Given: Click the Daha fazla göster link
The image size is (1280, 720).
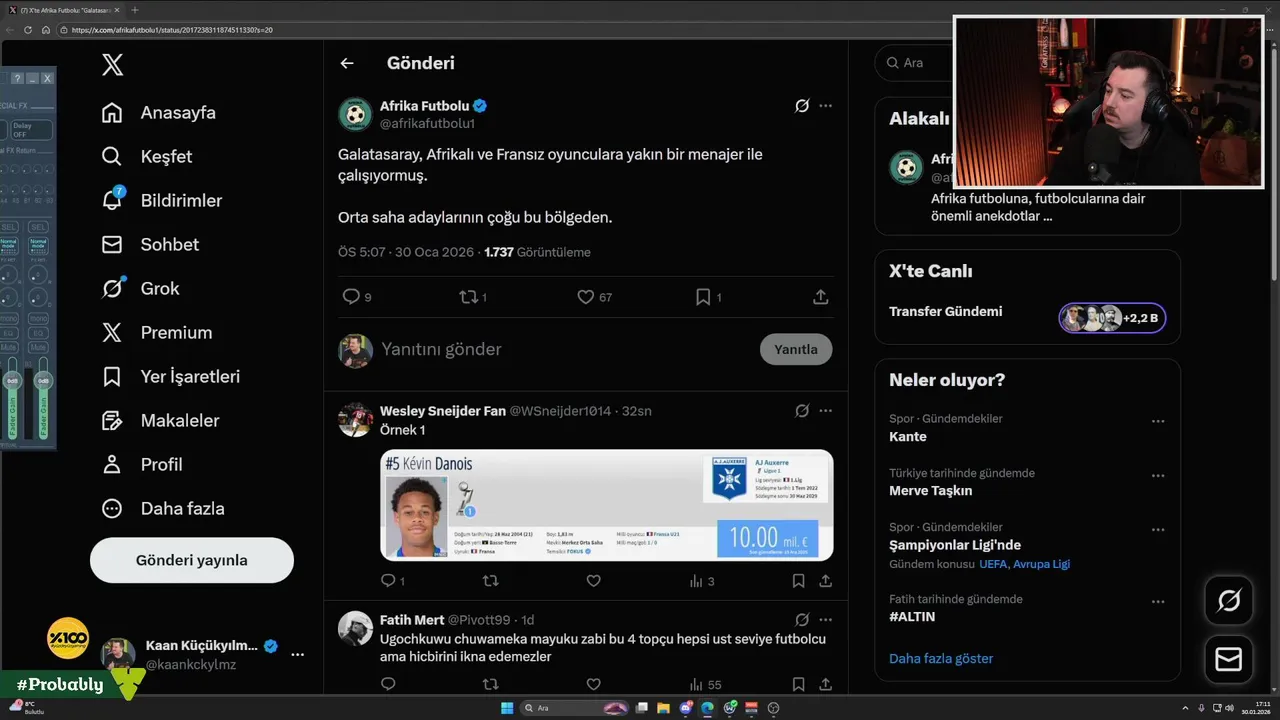Looking at the screenshot, I should (x=941, y=658).
